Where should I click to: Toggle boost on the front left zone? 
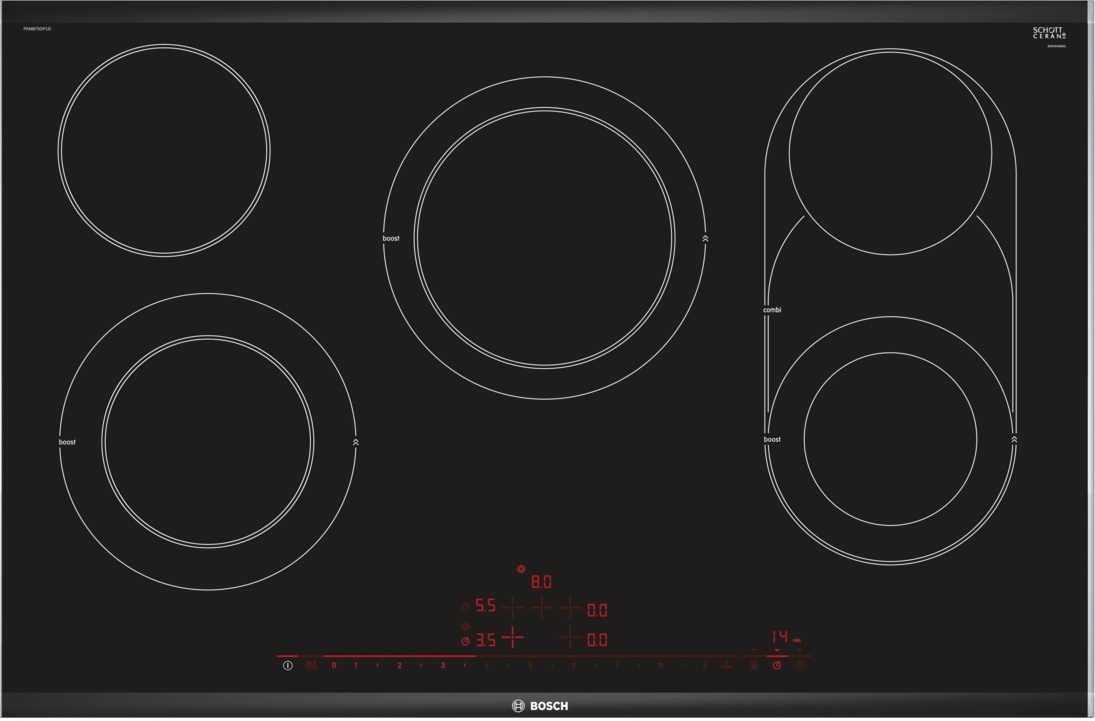[67, 443]
